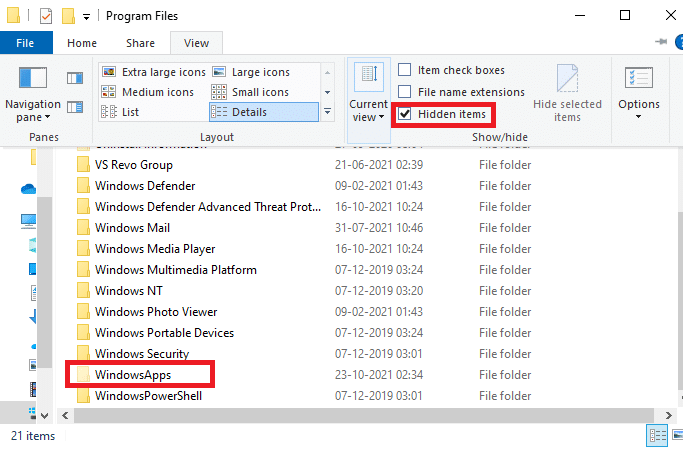Open the File menu
Image resolution: width=683 pixels, height=449 pixels.
(x=27, y=43)
